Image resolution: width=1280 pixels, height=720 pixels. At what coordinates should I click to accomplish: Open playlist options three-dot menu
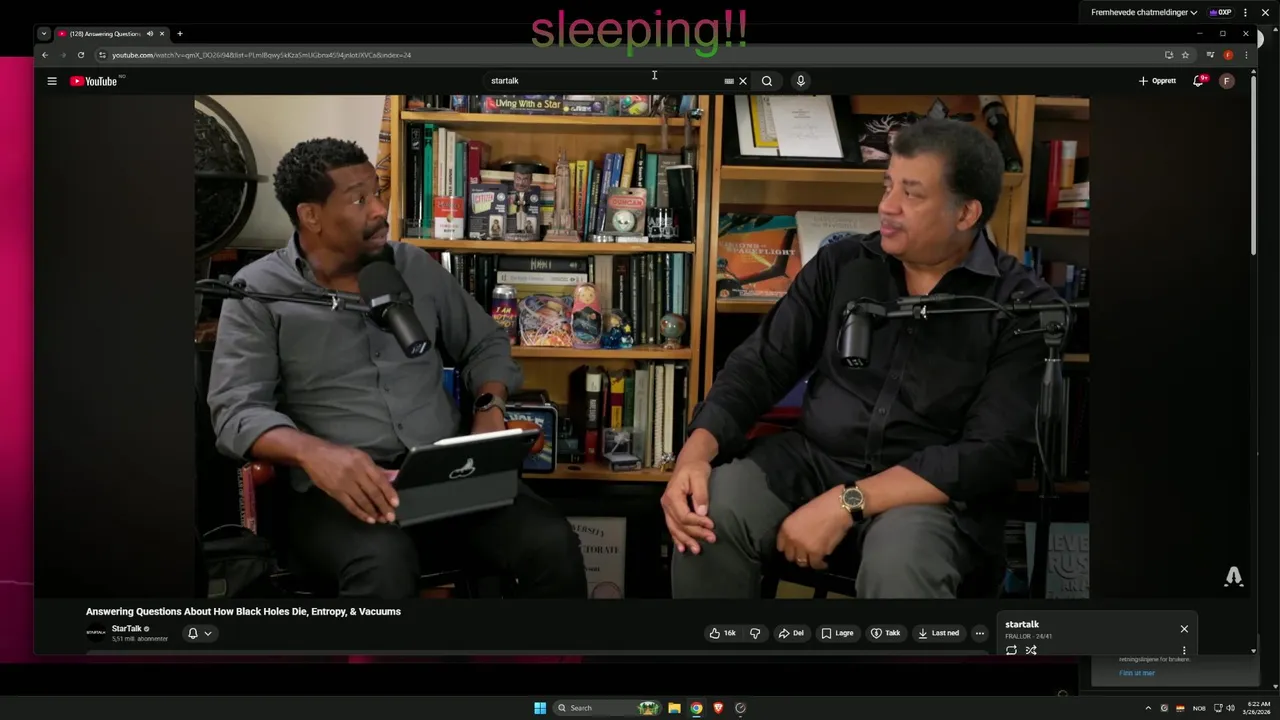pyautogui.click(x=1184, y=650)
